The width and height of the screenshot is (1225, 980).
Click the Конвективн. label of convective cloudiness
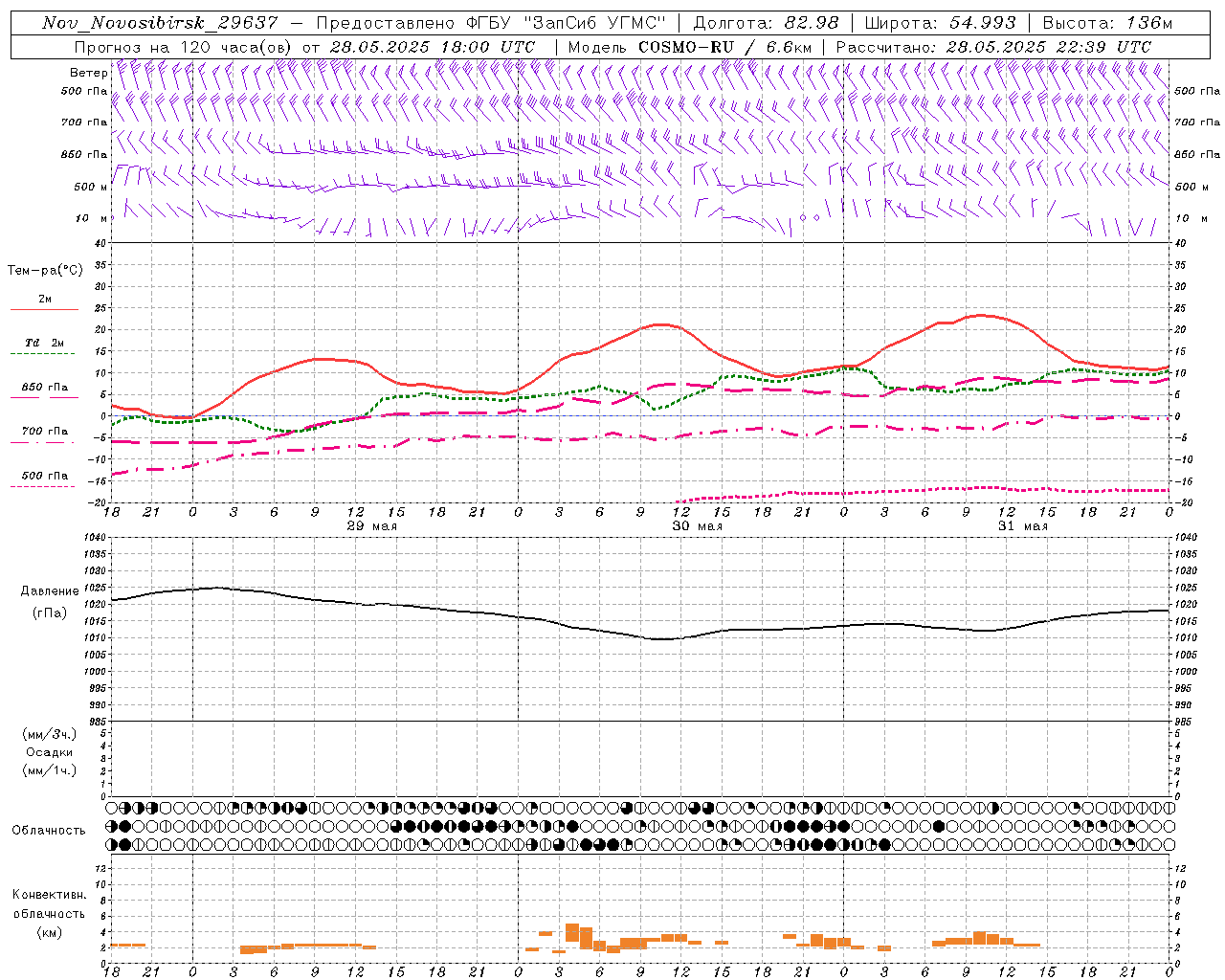pyautogui.click(x=50, y=895)
